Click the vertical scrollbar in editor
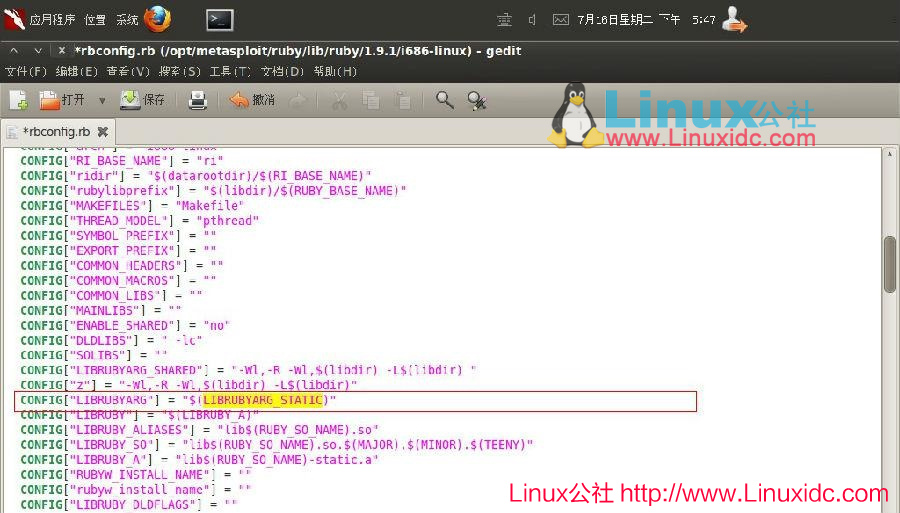Image resolution: width=900 pixels, height=513 pixels. [889, 264]
